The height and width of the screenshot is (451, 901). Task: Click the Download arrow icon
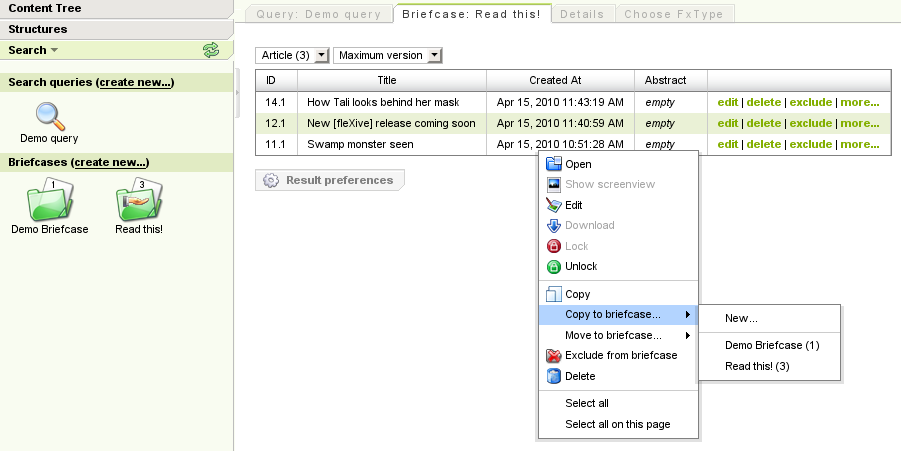pos(553,225)
